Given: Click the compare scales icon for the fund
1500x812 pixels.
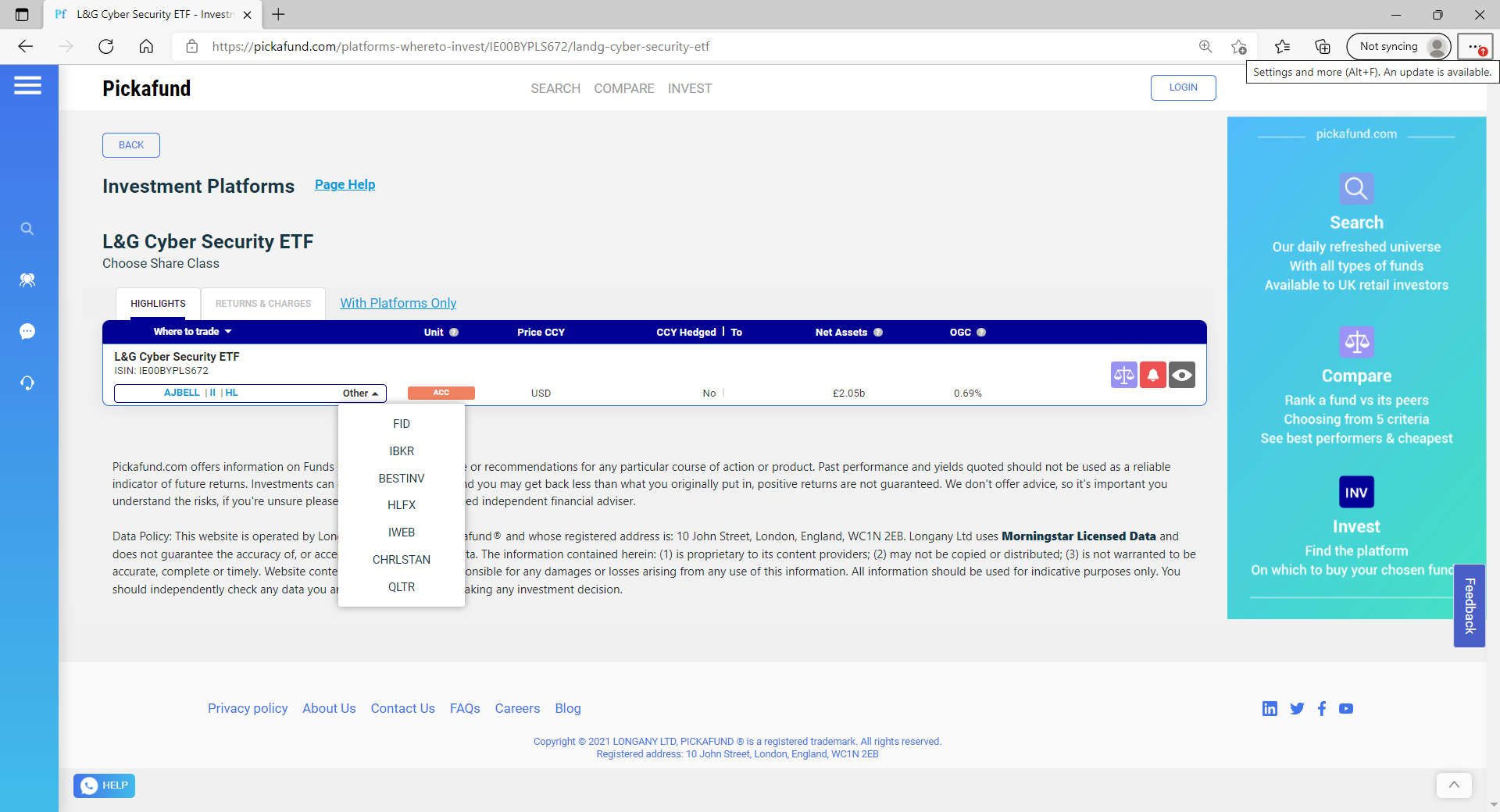Looking at the screenshot, I should [1124, 375].
